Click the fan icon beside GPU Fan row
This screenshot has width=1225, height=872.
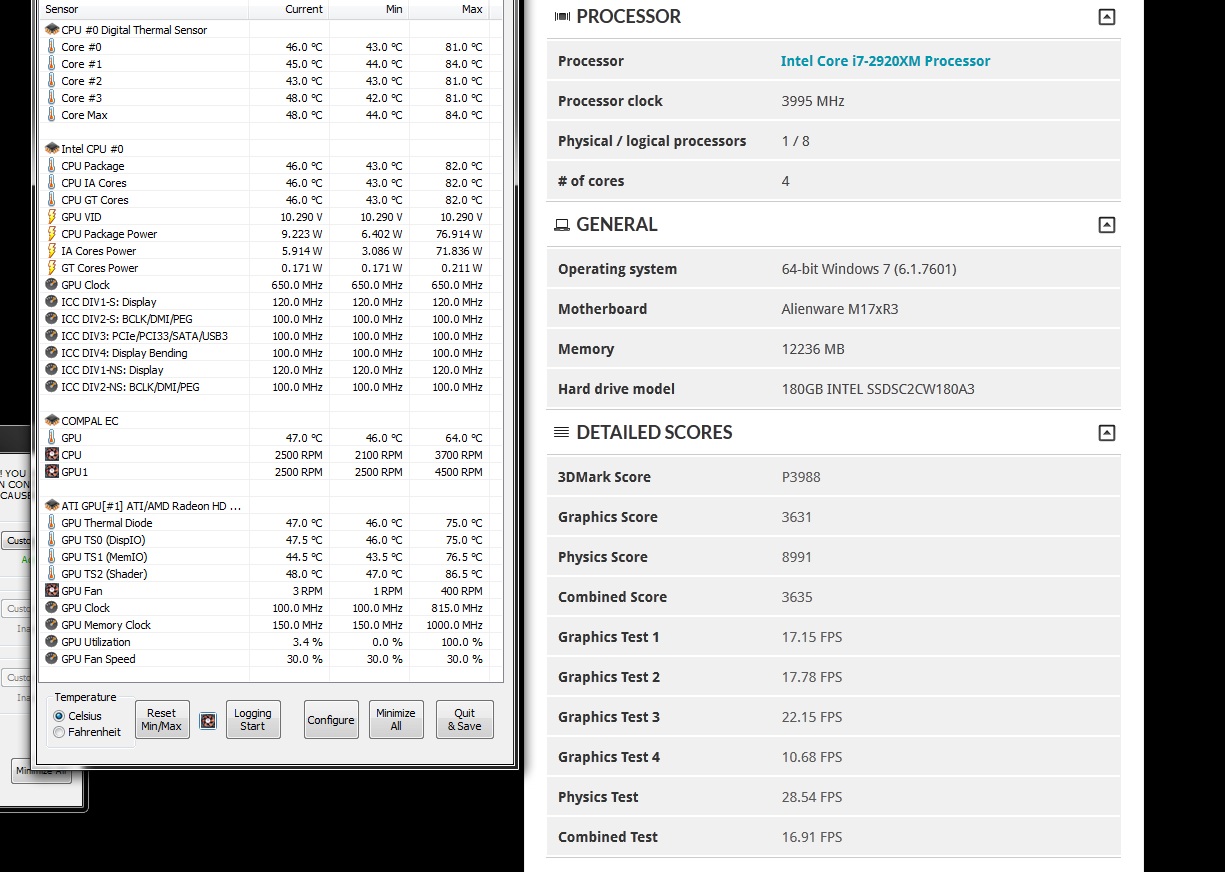pos(52,591)
